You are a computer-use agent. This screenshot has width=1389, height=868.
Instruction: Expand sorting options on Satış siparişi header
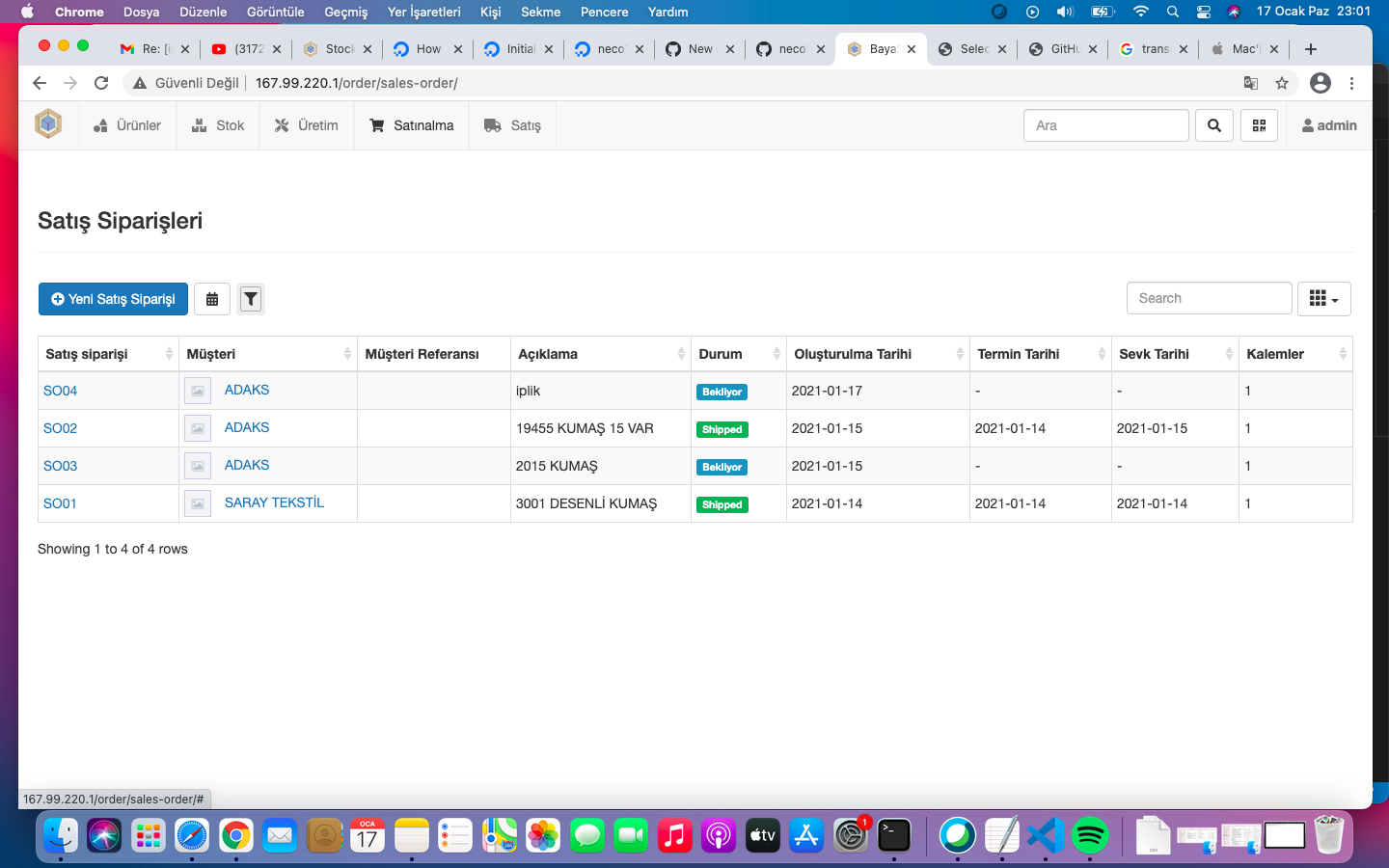click(168, 353)
